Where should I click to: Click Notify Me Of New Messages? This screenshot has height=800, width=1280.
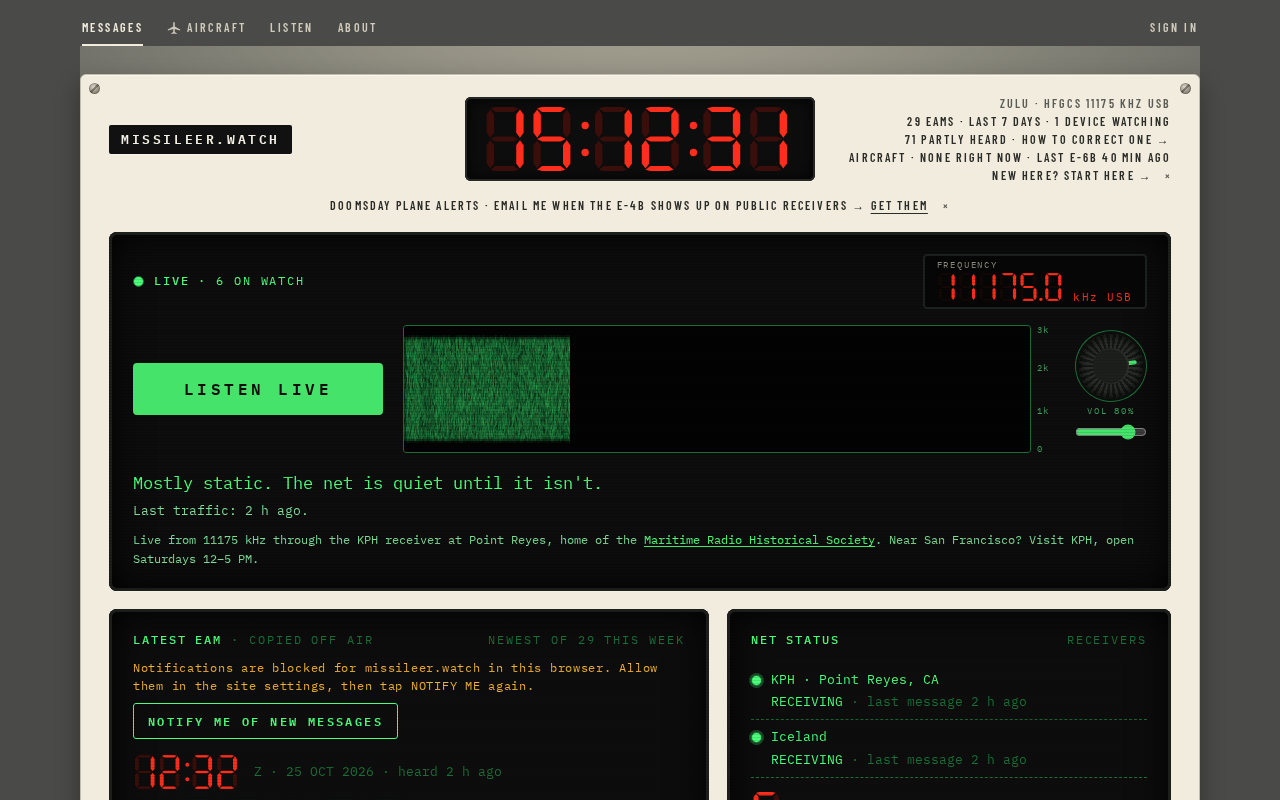coord(265,721)
